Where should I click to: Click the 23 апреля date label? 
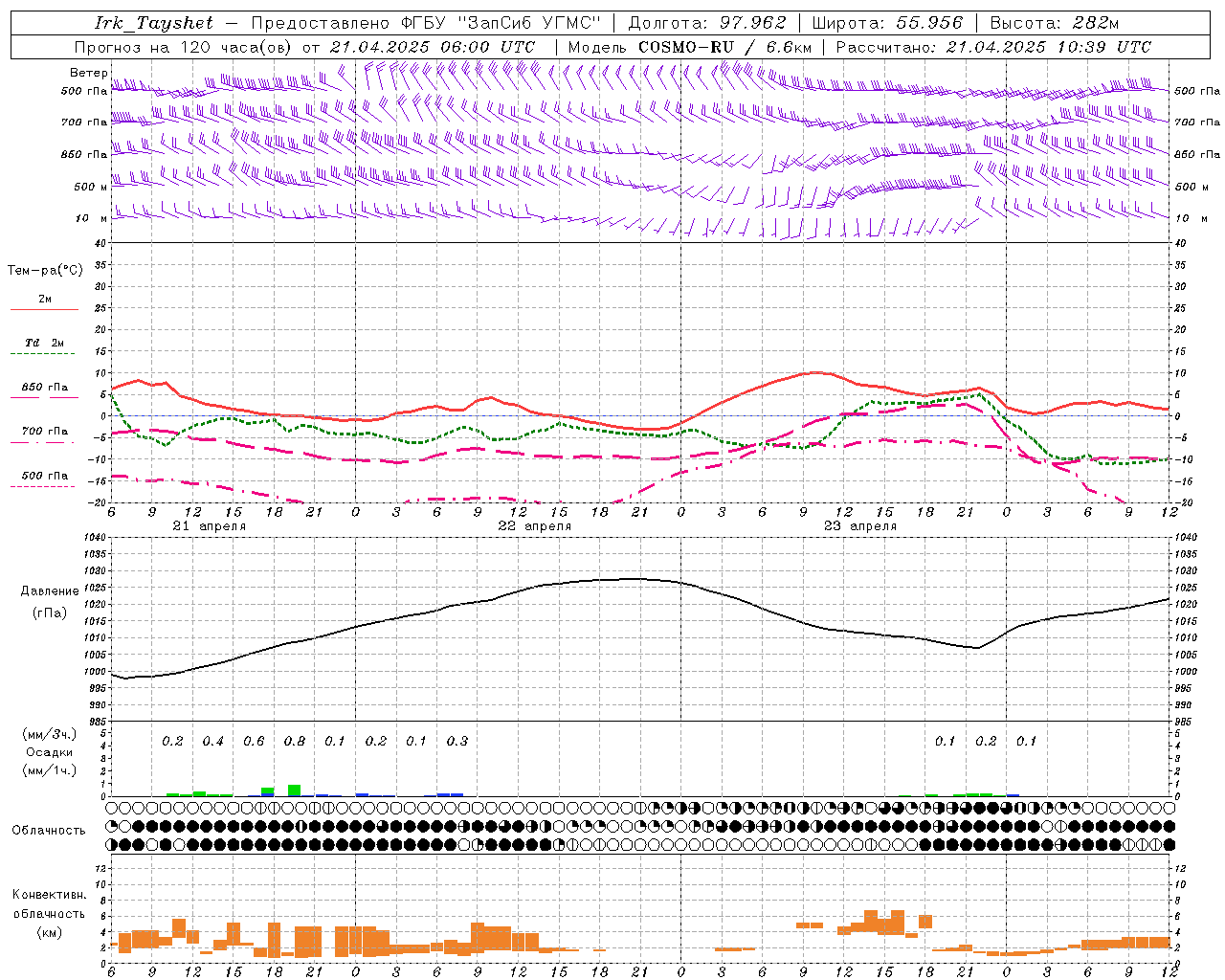click(x=859, y=526)
